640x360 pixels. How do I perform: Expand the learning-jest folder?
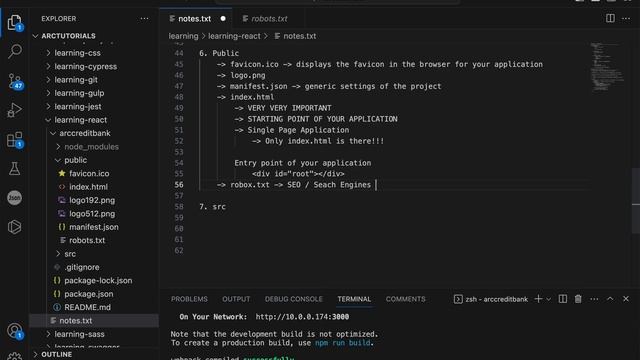coord(93,107)
